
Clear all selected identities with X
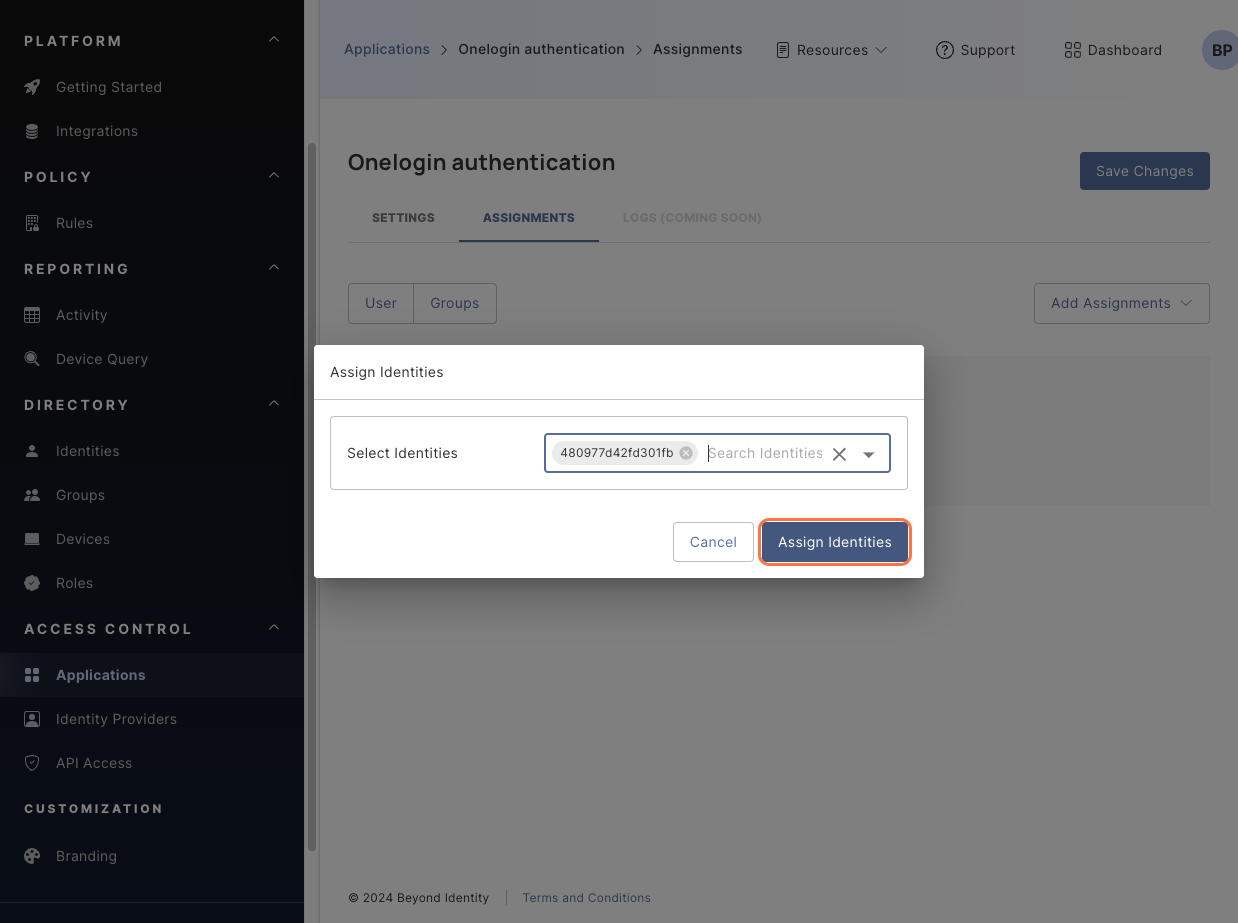pos(839,454)
